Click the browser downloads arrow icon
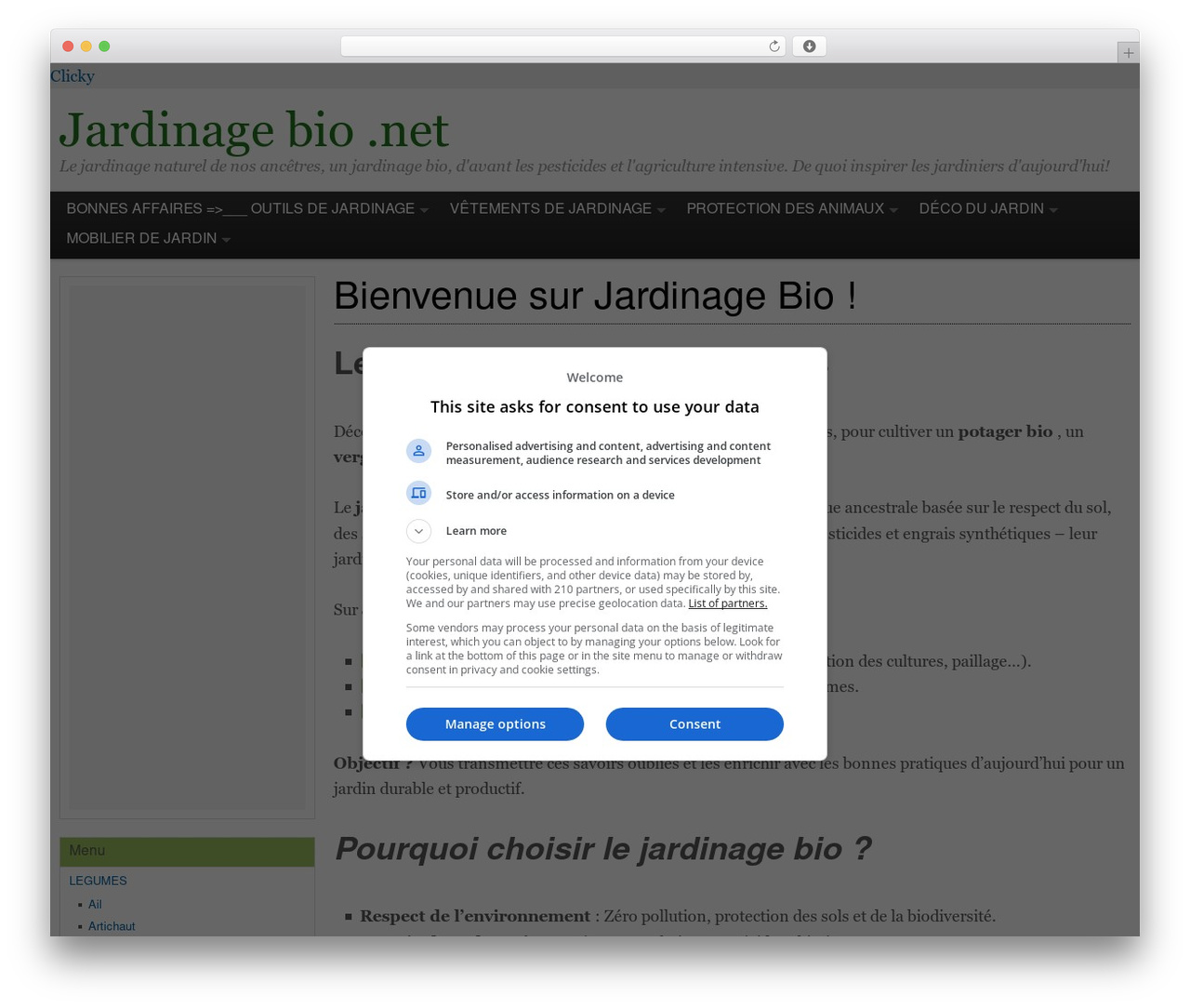This screenshot has height=1008, width=1190. tap(809, 46)
